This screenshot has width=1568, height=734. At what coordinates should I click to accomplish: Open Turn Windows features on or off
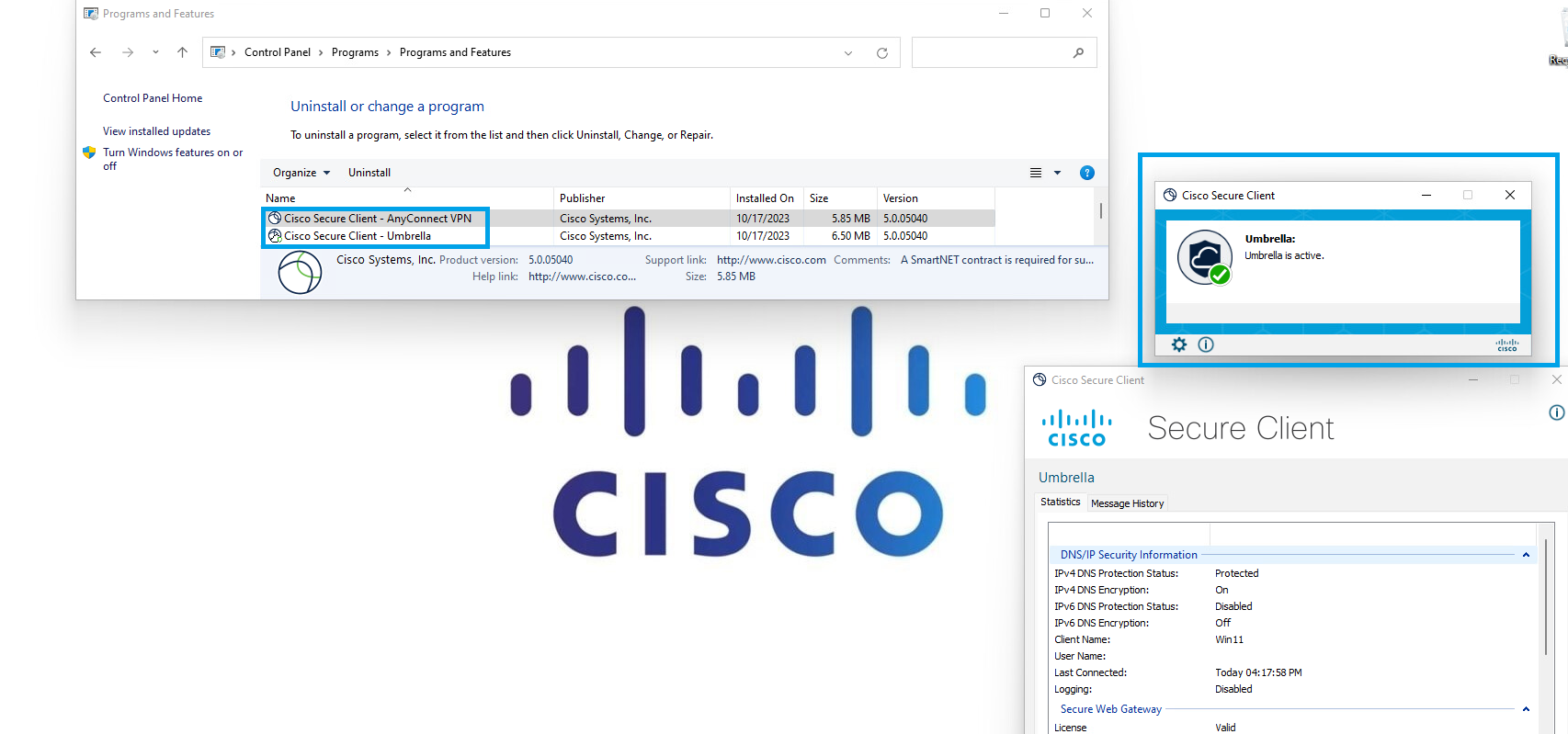pos(173,159)
